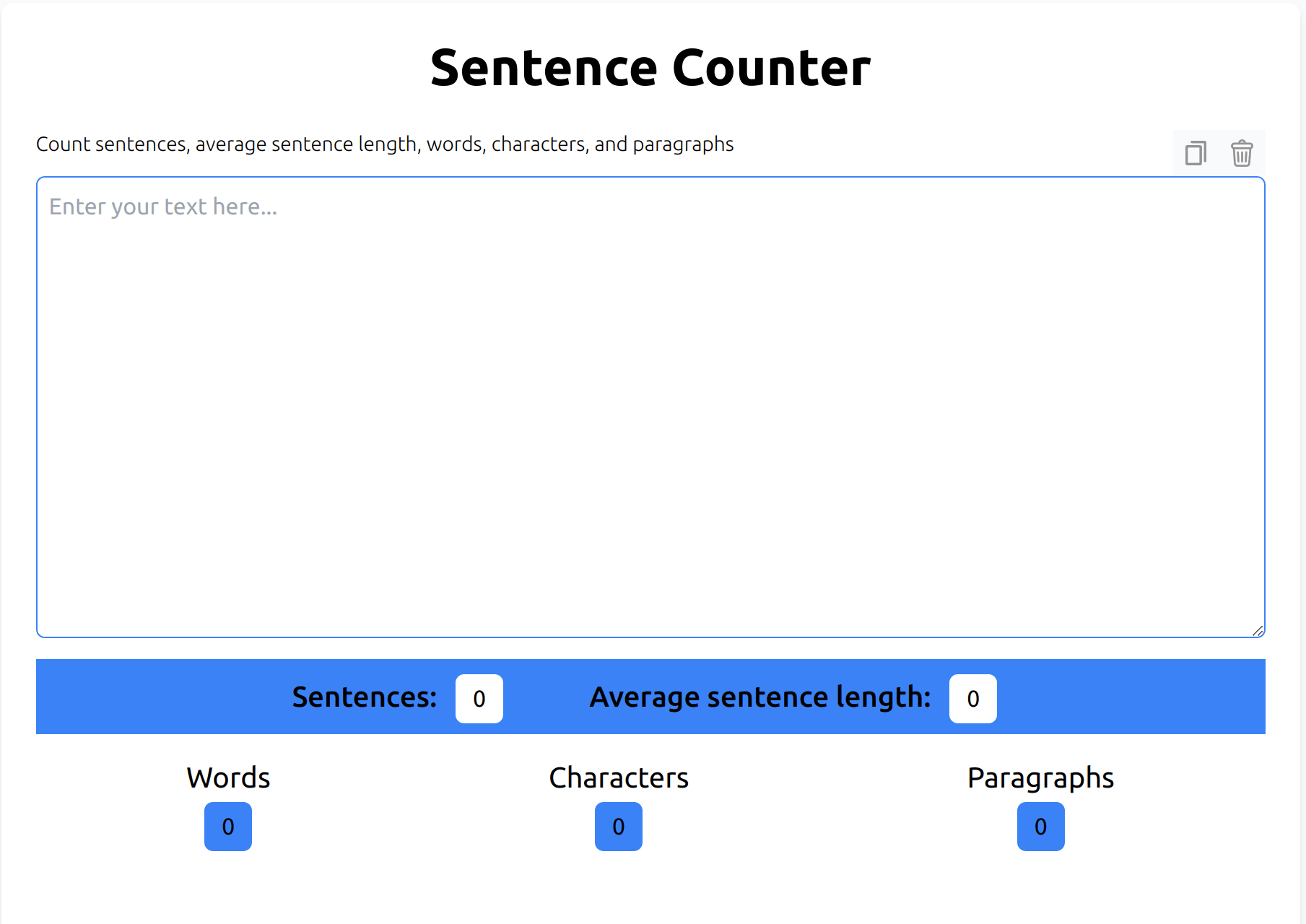Click the 'Average sentence length:' label
The height and width of the screenshot is (924, 1306).
click(760, 697)
